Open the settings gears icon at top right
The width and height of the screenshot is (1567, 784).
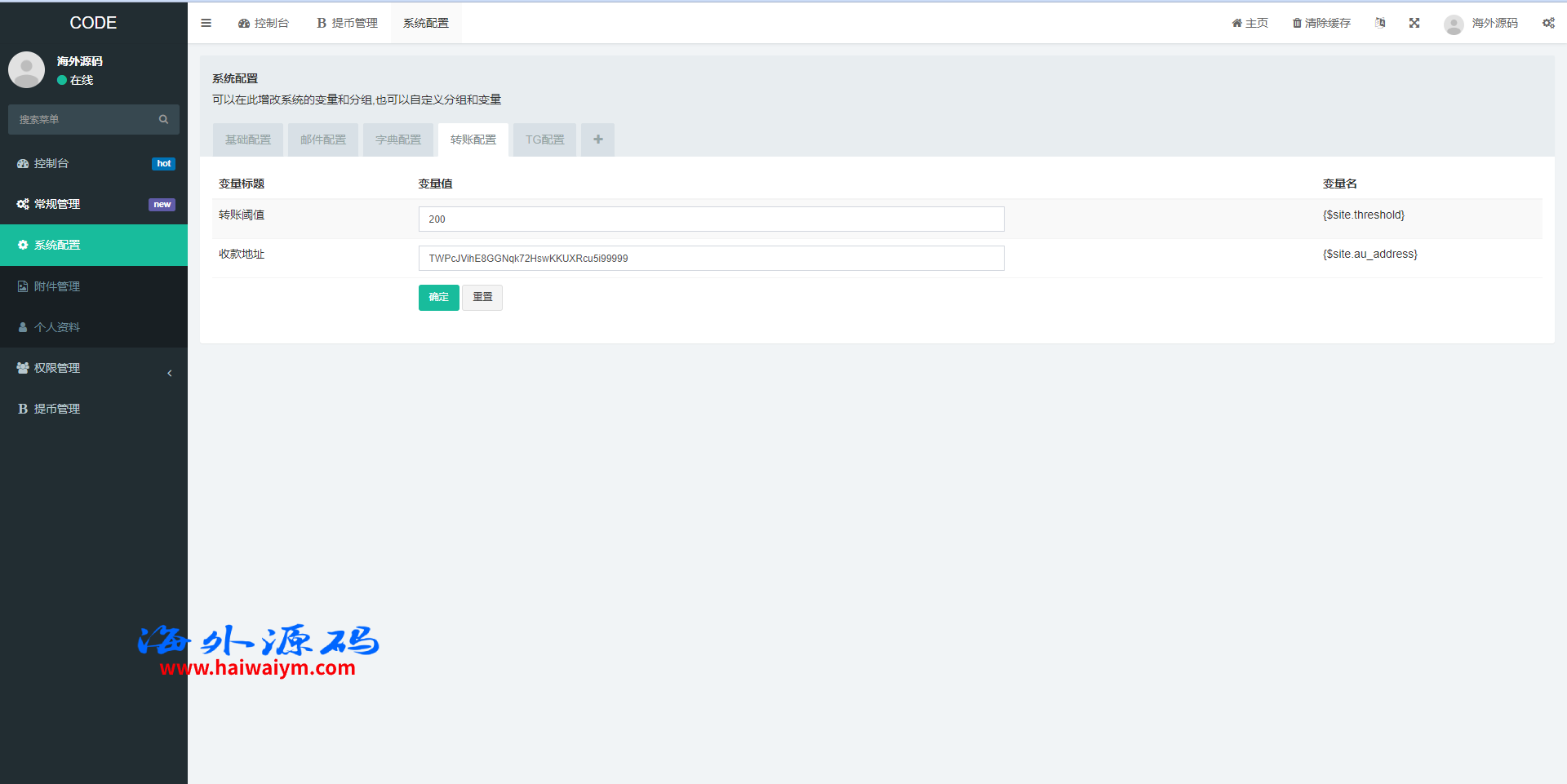click(x=1548, y=23)
